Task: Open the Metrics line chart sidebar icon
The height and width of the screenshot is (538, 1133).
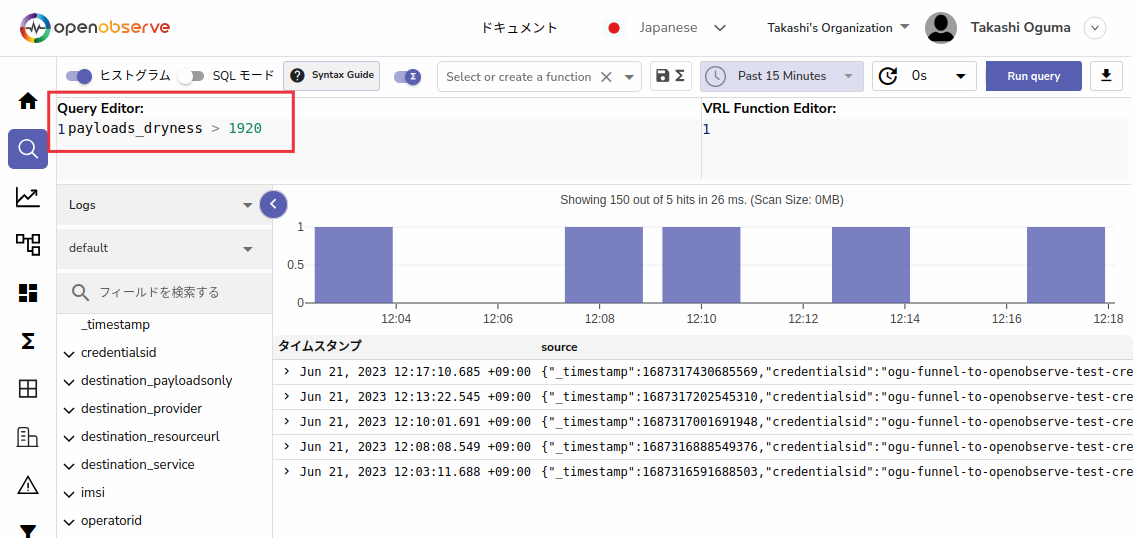Action: (27, 196)
